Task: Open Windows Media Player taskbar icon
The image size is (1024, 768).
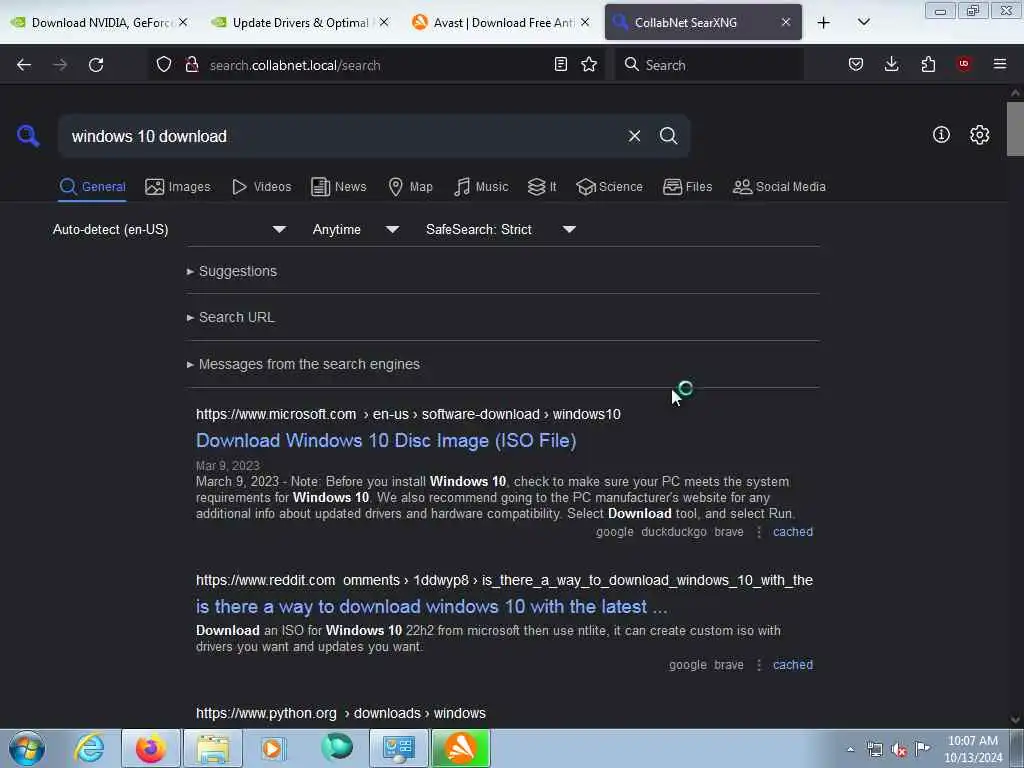Action: click(x=273, y=748)
